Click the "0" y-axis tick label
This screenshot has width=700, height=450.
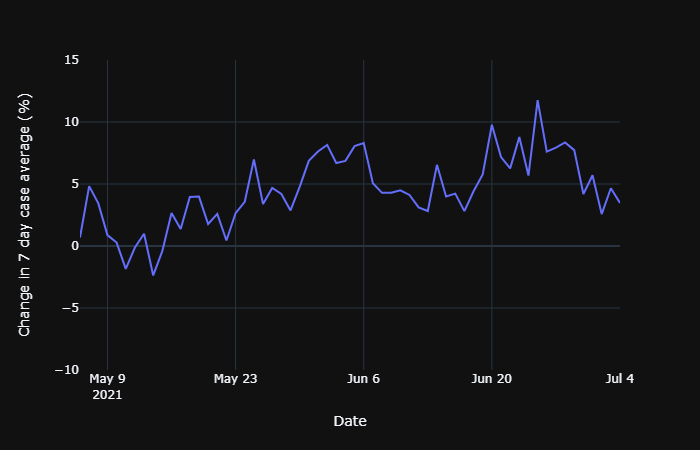click(75, 246)
